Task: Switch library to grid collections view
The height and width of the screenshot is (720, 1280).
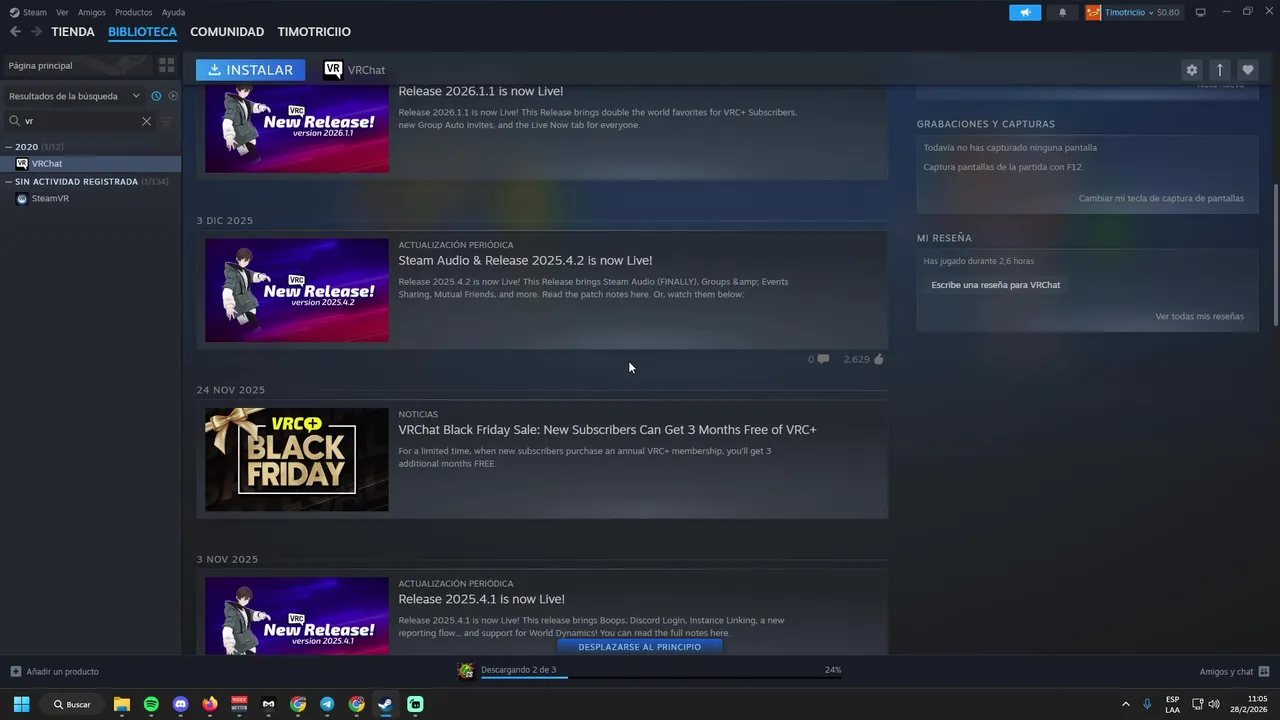Action: point(166,65)
